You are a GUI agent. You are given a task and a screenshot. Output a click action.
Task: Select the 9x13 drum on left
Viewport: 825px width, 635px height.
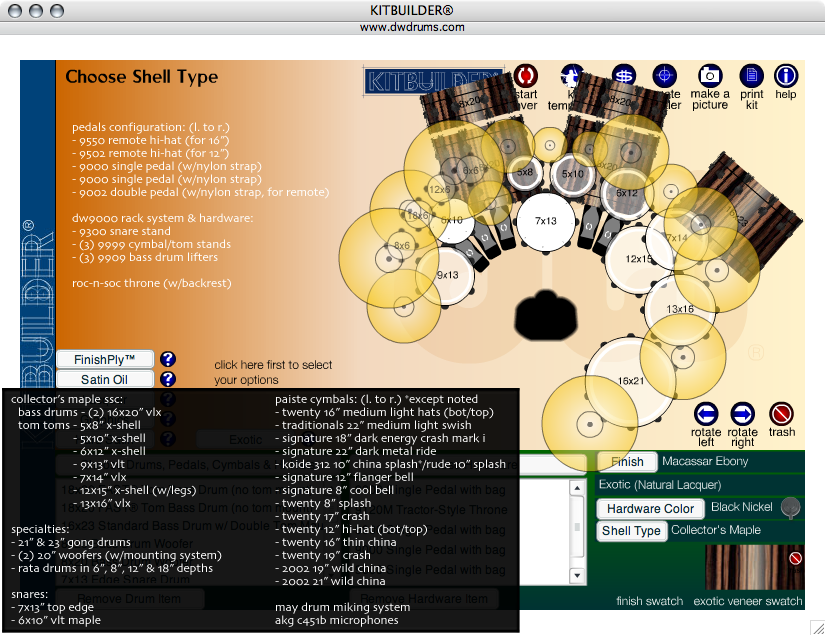[x=447, y=275]
